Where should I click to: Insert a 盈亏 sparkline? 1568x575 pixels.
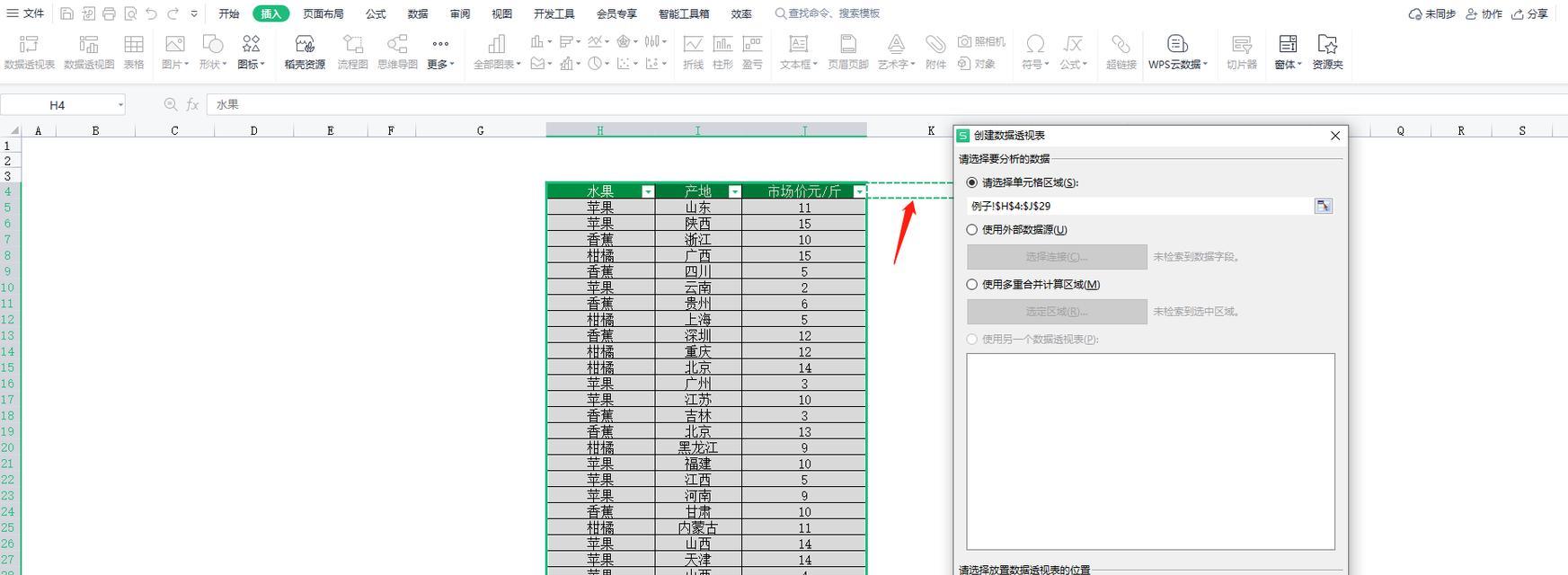point(752,52)
